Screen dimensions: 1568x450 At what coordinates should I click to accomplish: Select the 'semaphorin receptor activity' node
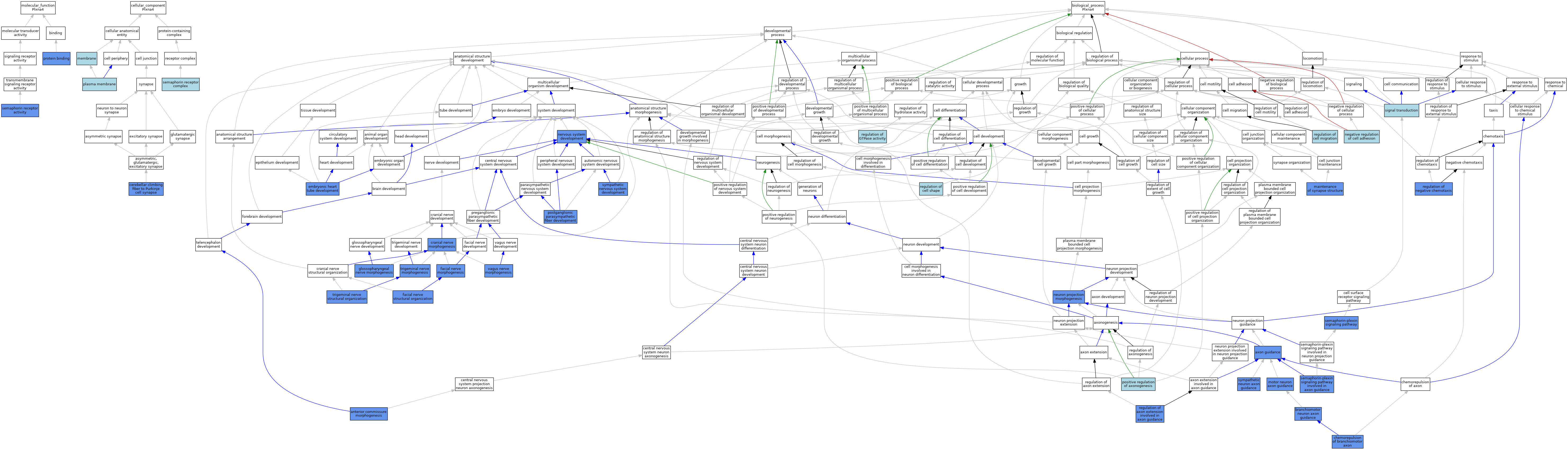tap(20, 111)
